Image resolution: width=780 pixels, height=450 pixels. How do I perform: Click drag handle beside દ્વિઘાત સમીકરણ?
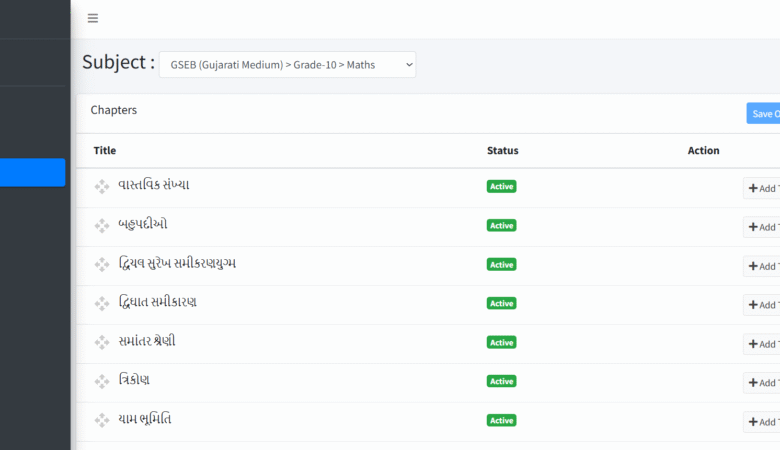(x=102, y=304)
